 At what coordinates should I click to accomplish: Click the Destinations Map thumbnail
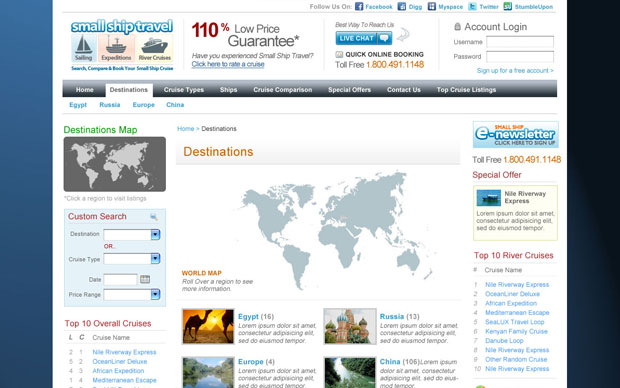point(115,164)
